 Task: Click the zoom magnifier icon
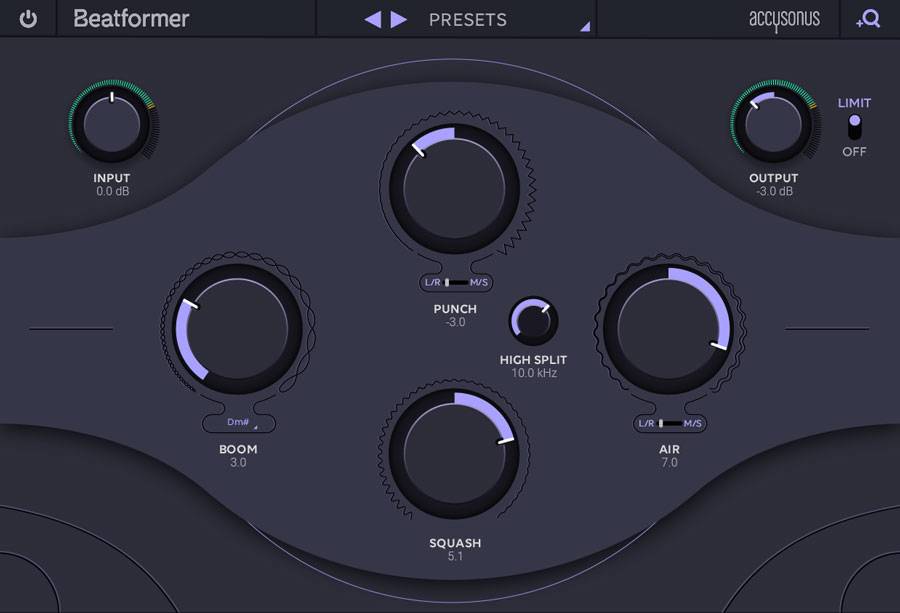(x=868, y=19)
